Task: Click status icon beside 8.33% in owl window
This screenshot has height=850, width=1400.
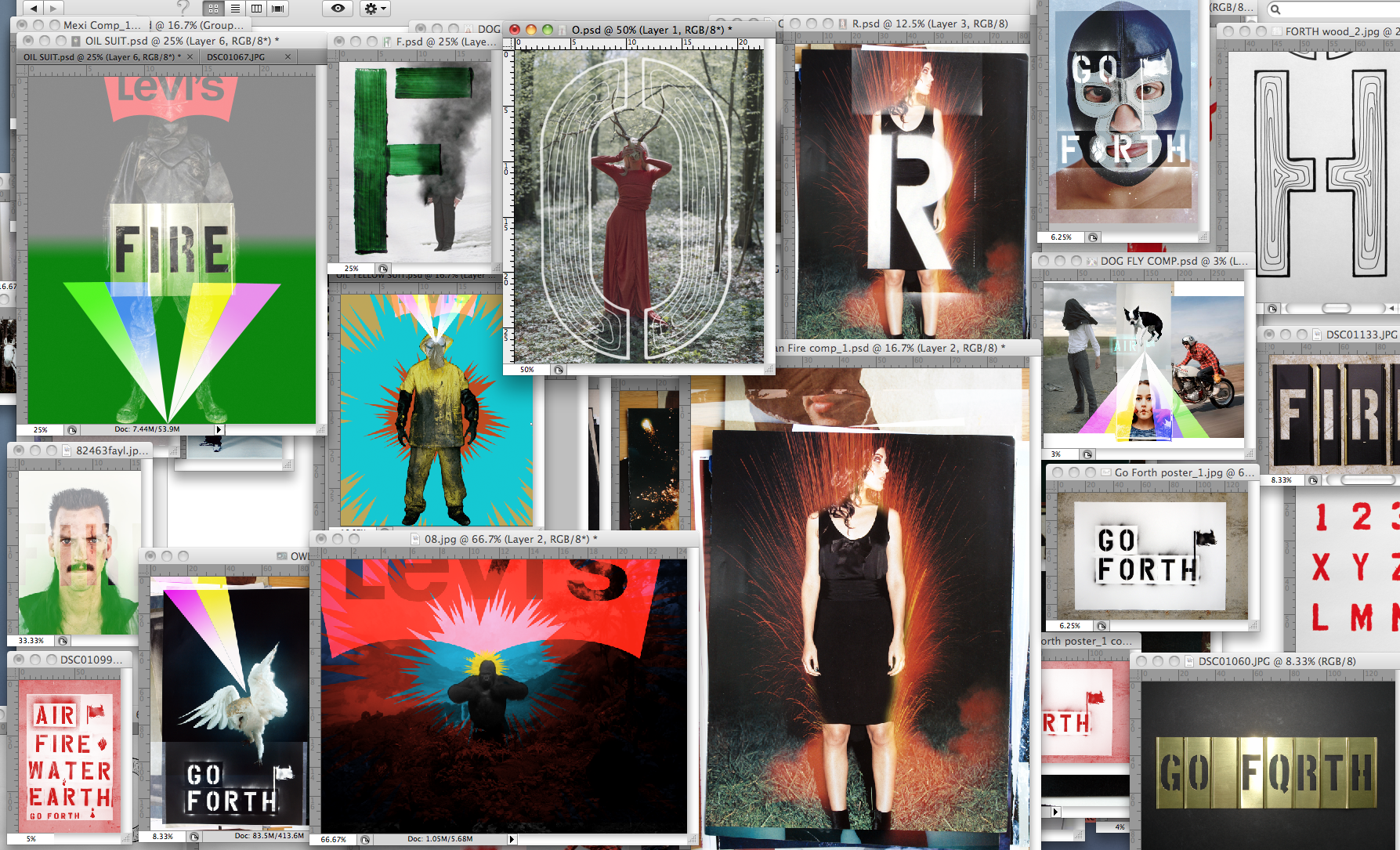Action: coord(194,837)
